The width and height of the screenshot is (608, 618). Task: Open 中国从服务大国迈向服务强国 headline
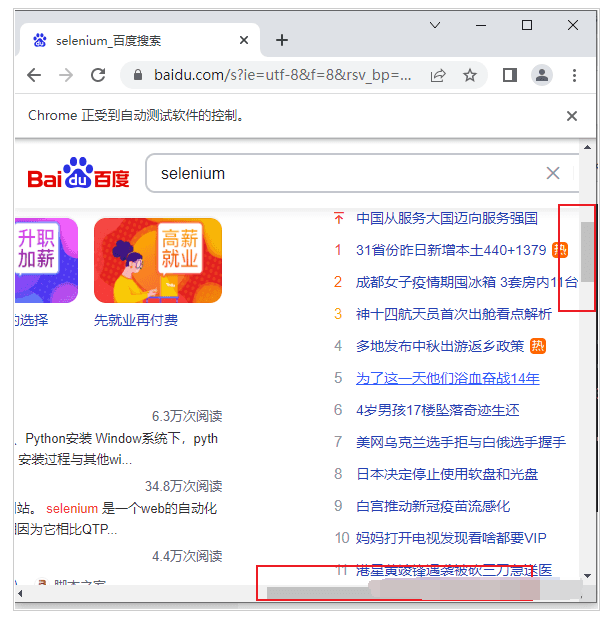447,218
